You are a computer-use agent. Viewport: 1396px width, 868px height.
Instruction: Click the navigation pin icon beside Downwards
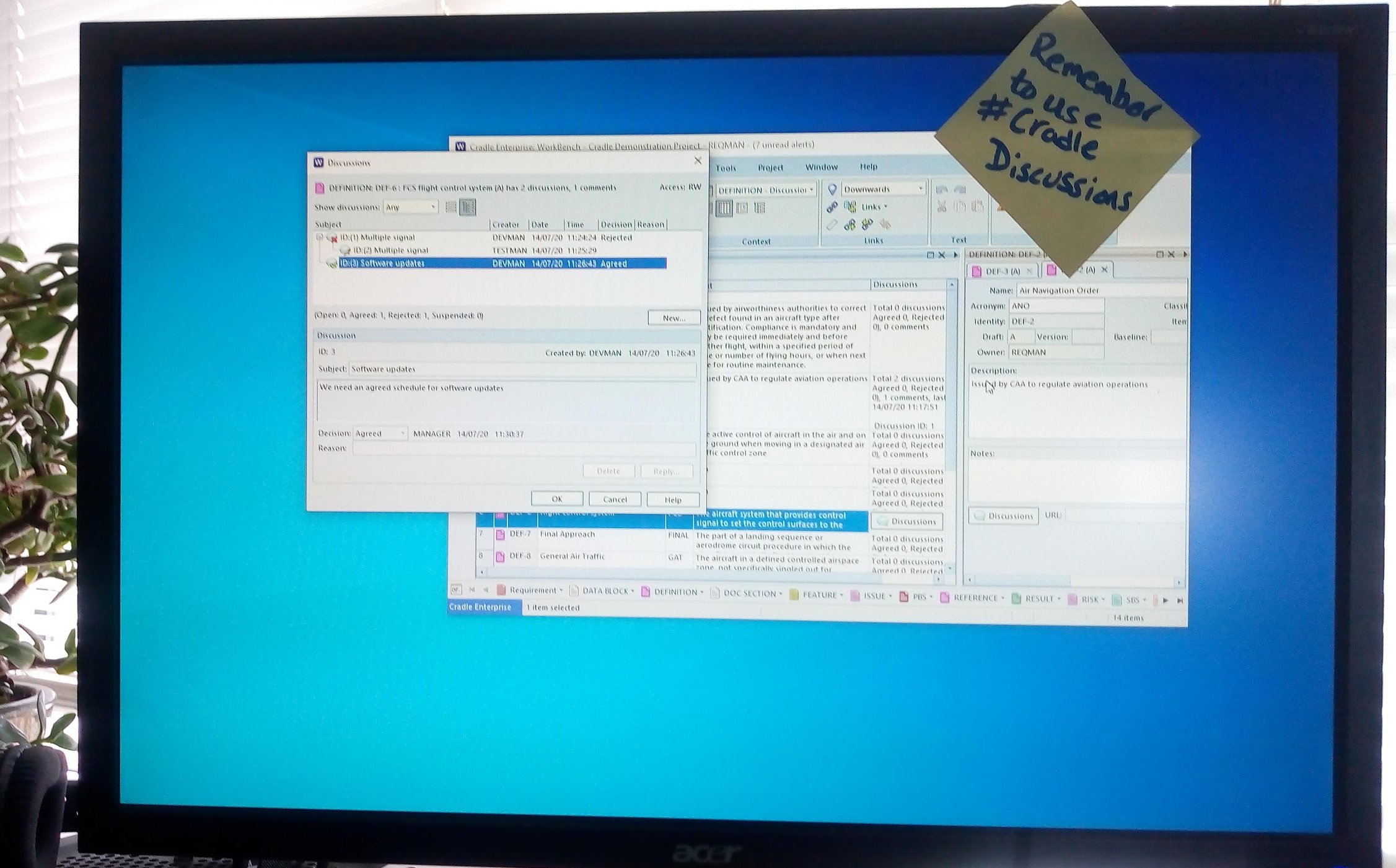click(x=832, y=189)
